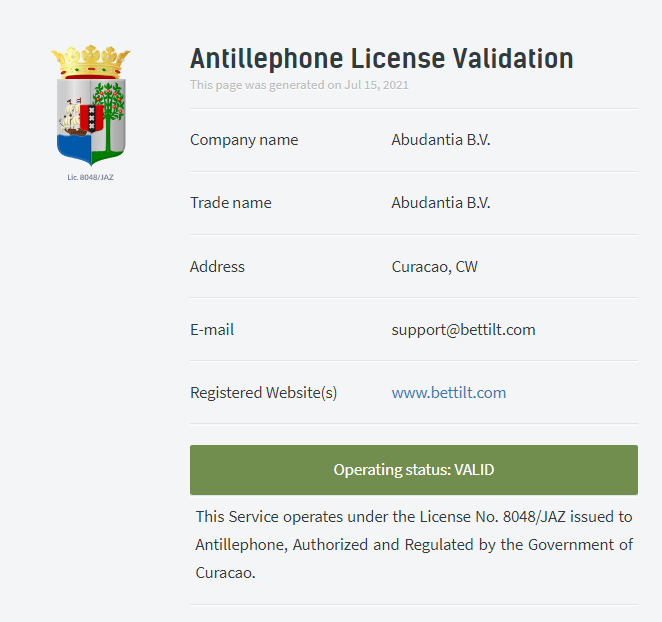Click the Address label
Viewport: 662px width, 622px height.
(x=217, y=266)
